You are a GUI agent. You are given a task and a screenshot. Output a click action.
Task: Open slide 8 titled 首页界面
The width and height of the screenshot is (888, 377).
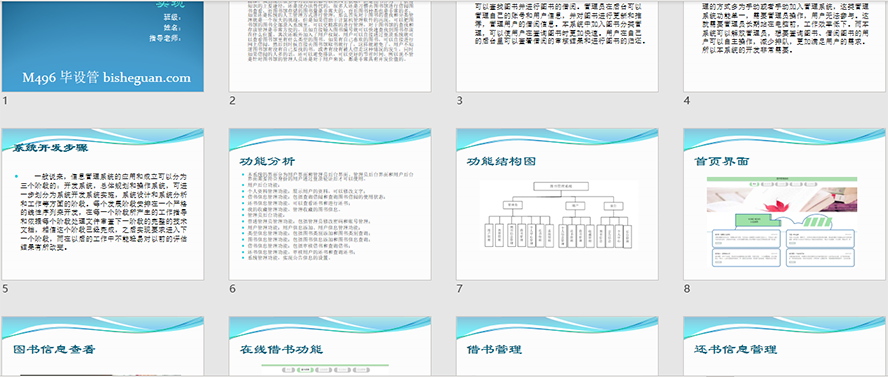click(x=784, y=204)
